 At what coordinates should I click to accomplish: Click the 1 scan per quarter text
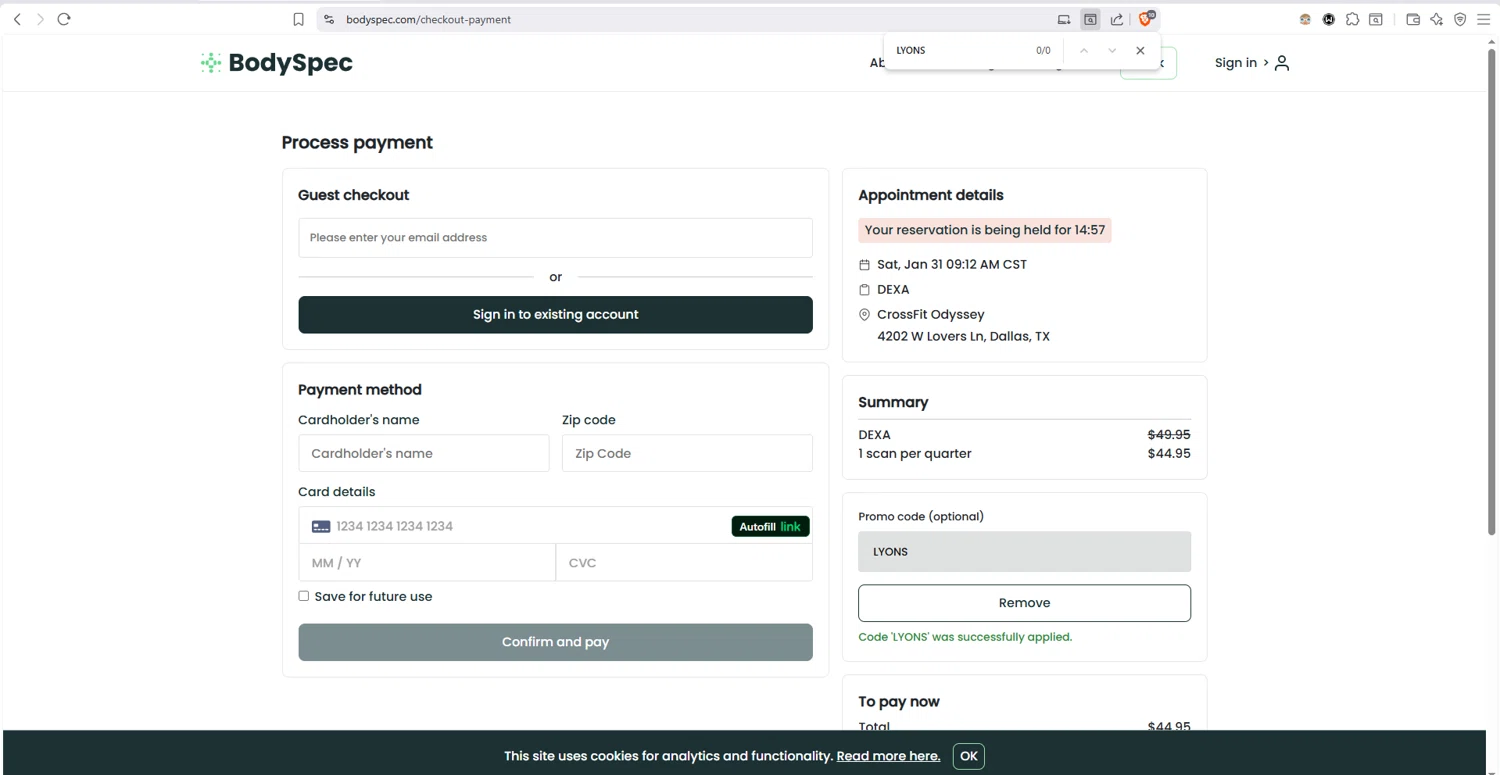pos(915,454)
